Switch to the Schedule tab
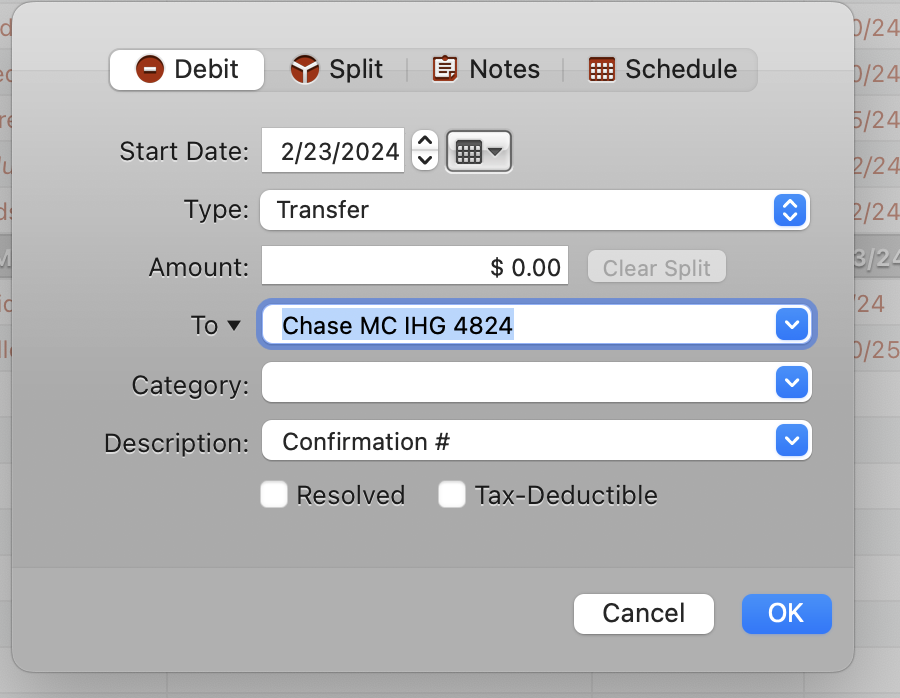This screenshot has width=900, height=698. (663, 69)
